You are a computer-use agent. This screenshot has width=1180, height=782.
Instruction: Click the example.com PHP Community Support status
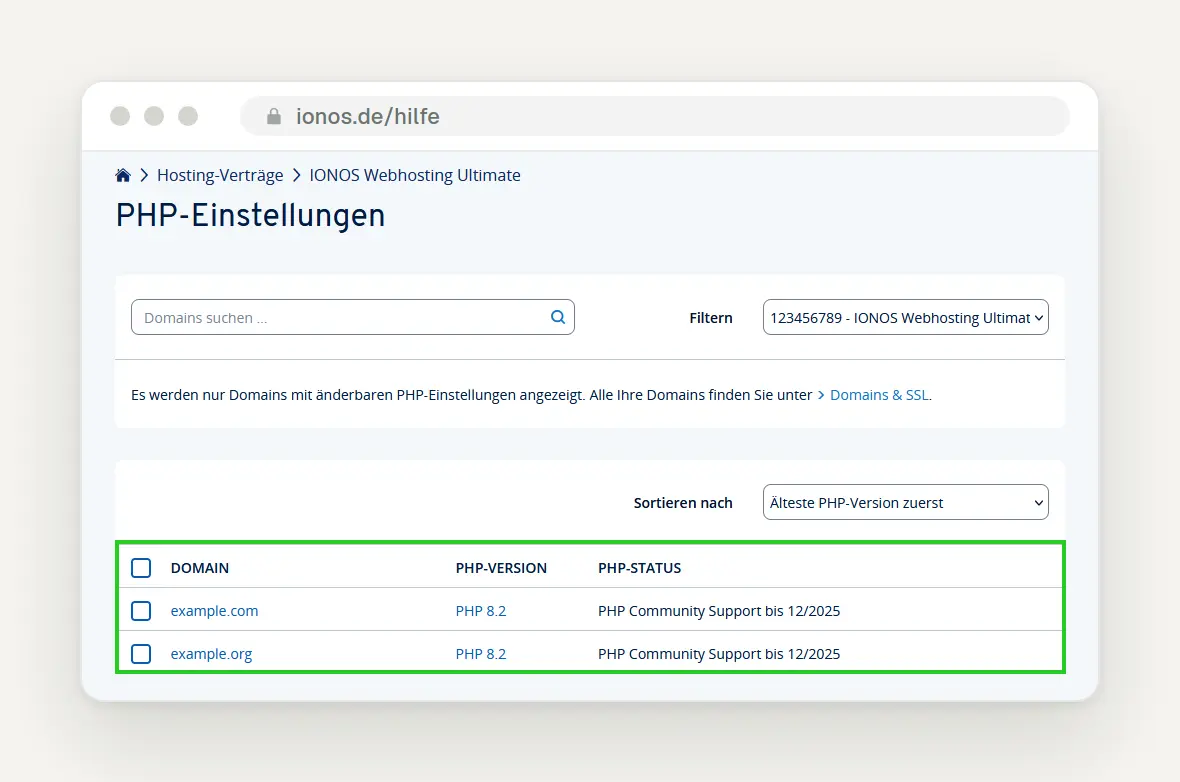point(719,611)
